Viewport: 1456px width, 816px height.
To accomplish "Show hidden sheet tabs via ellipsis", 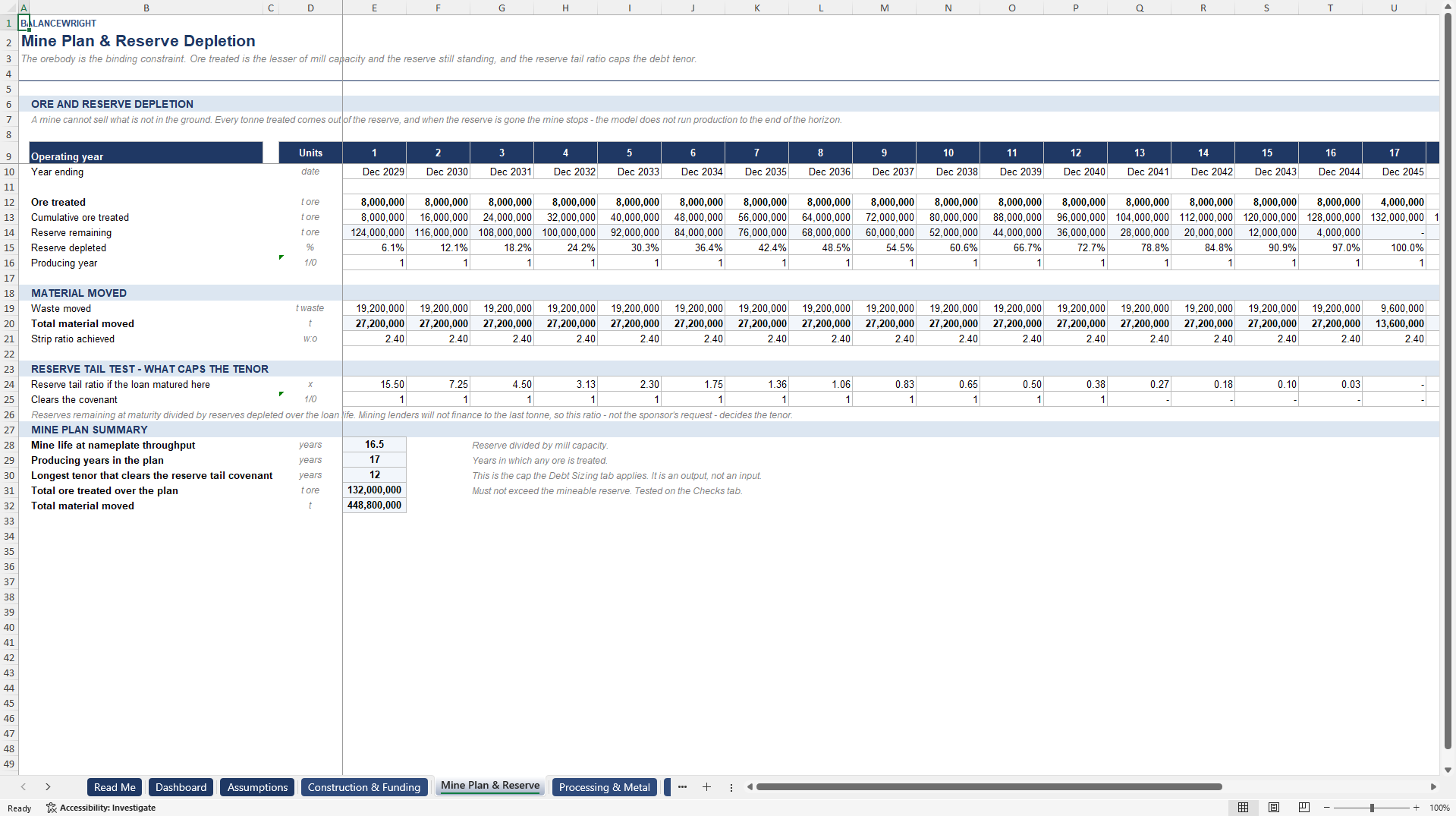I will tap(682, 787).
